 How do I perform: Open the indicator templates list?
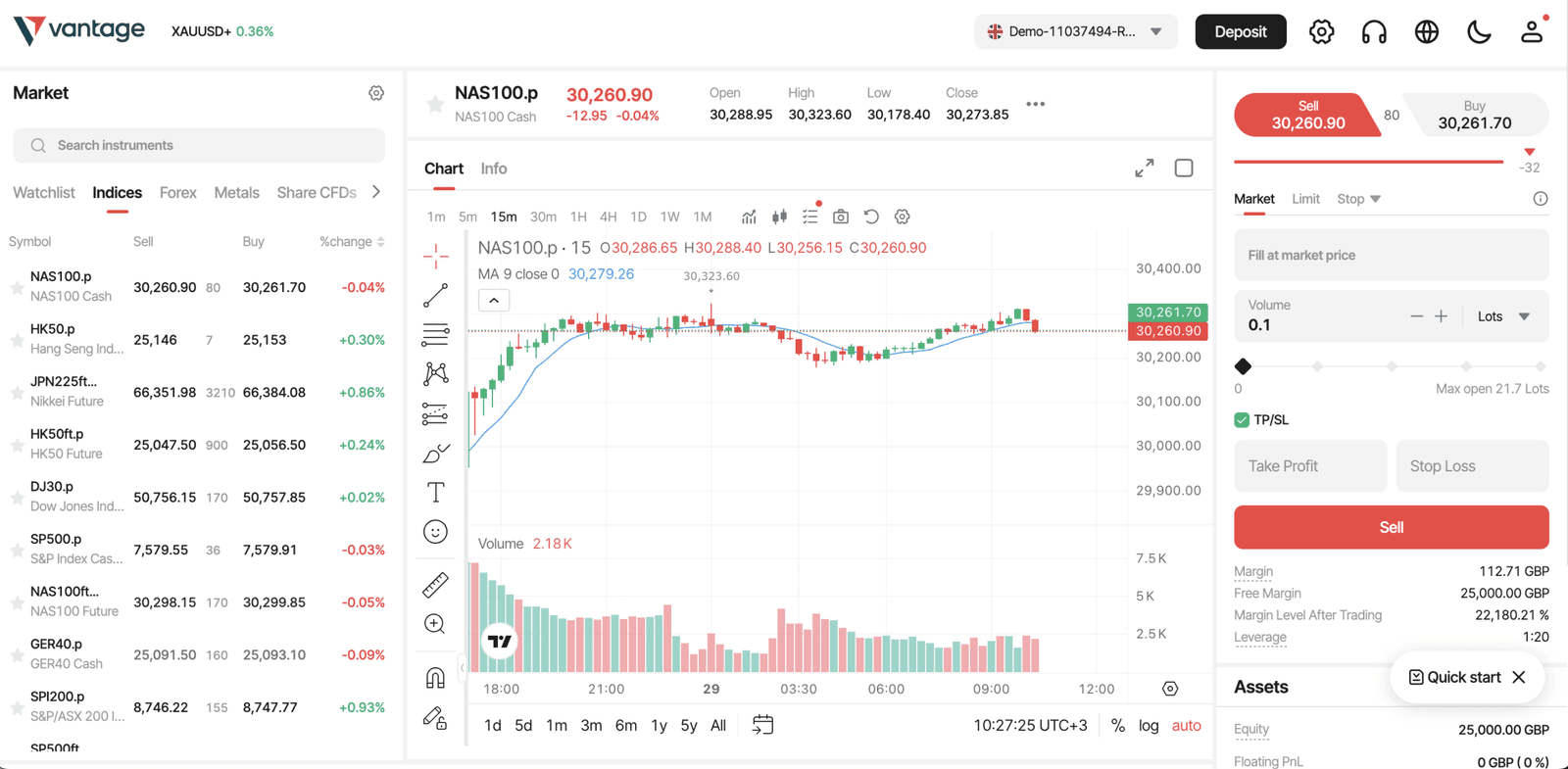810,216
